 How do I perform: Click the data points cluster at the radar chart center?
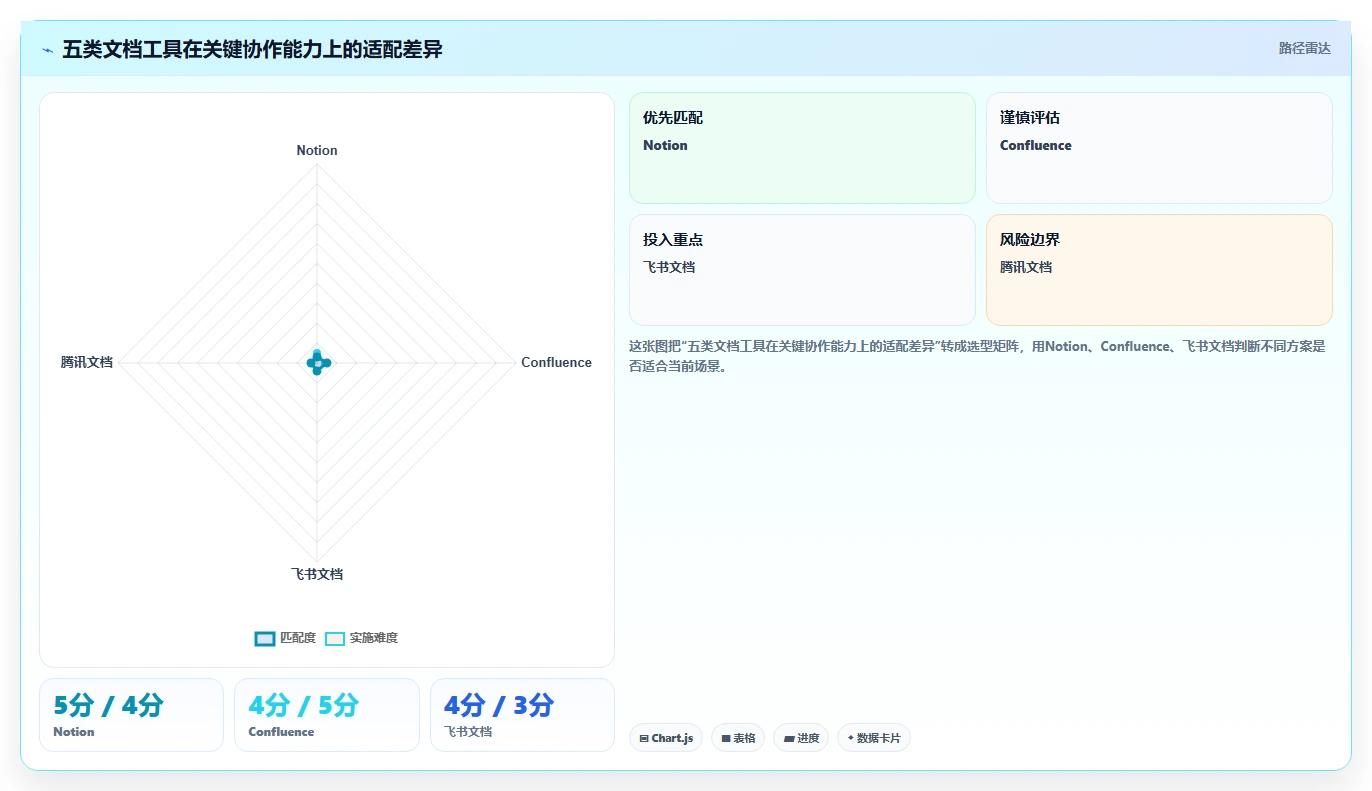[317, 363]
